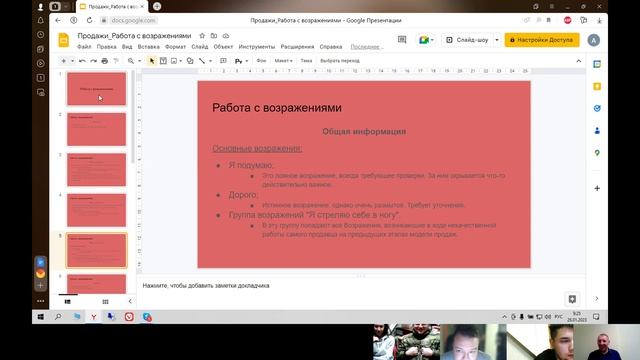Click the browser reload icon

click(89, 20)
